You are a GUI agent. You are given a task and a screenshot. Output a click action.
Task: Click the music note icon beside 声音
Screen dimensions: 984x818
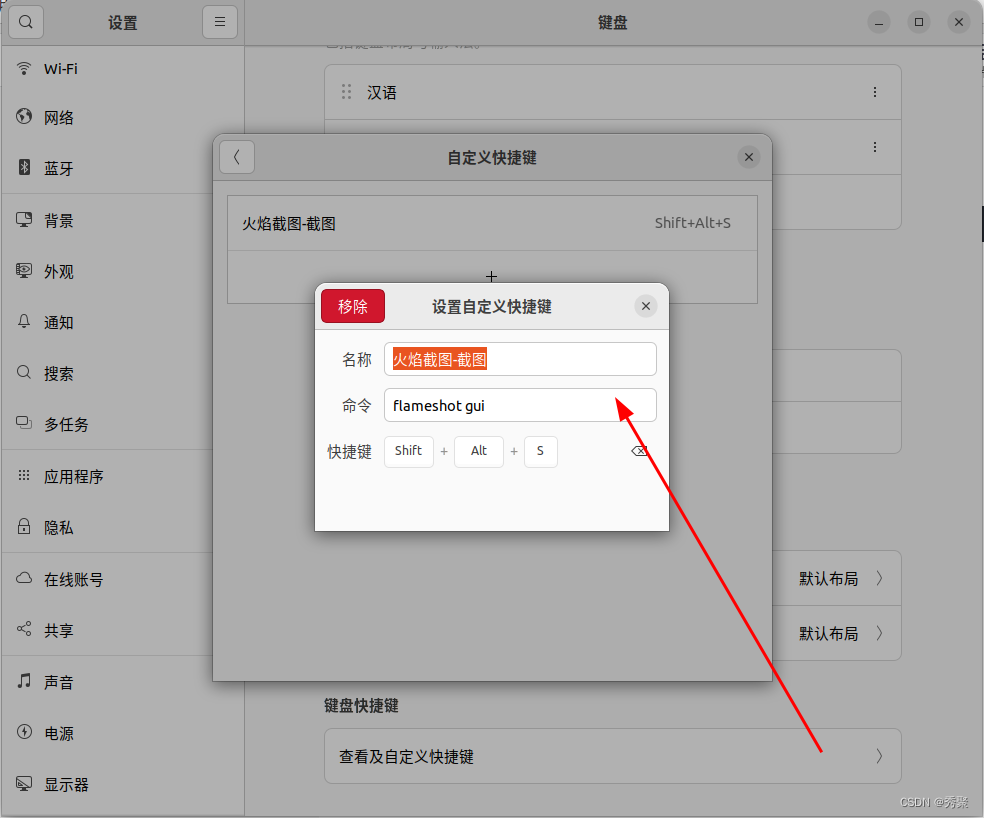(24, 681)
